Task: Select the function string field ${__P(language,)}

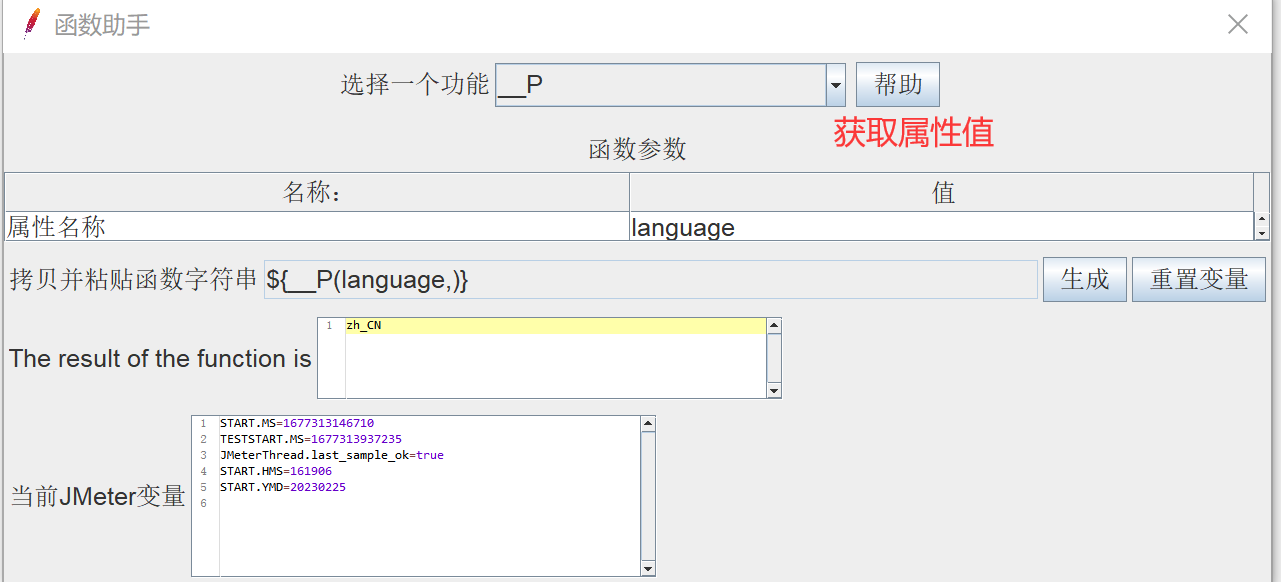Action: tap(651, 280)
